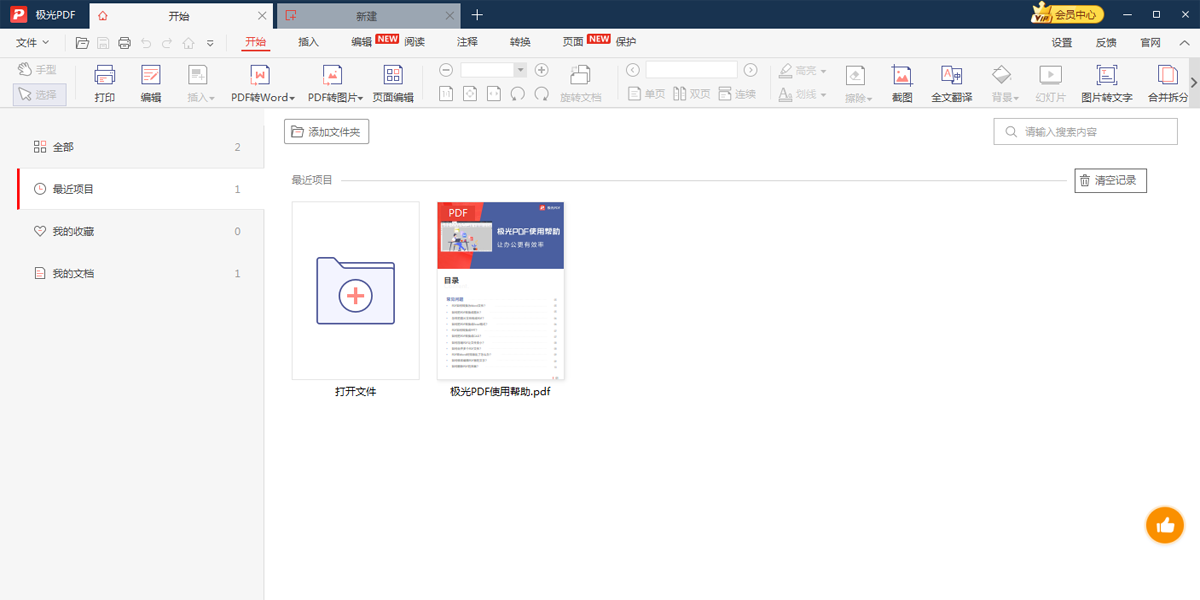Switch to 单页 single page view
Screen dimensions: 1200x600
click(646, 94)
